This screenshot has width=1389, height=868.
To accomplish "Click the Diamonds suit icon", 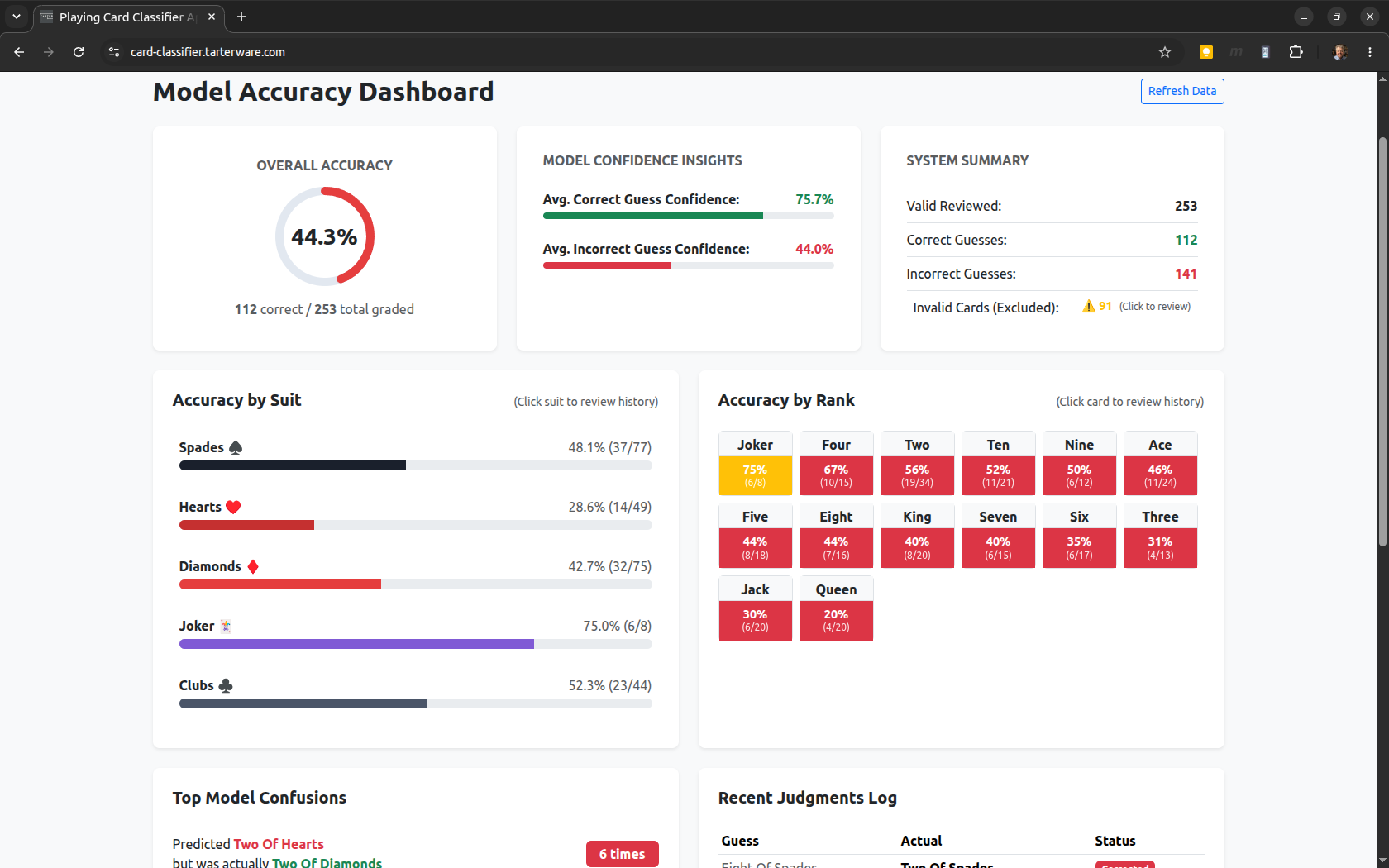I will (x=253, y=566).
